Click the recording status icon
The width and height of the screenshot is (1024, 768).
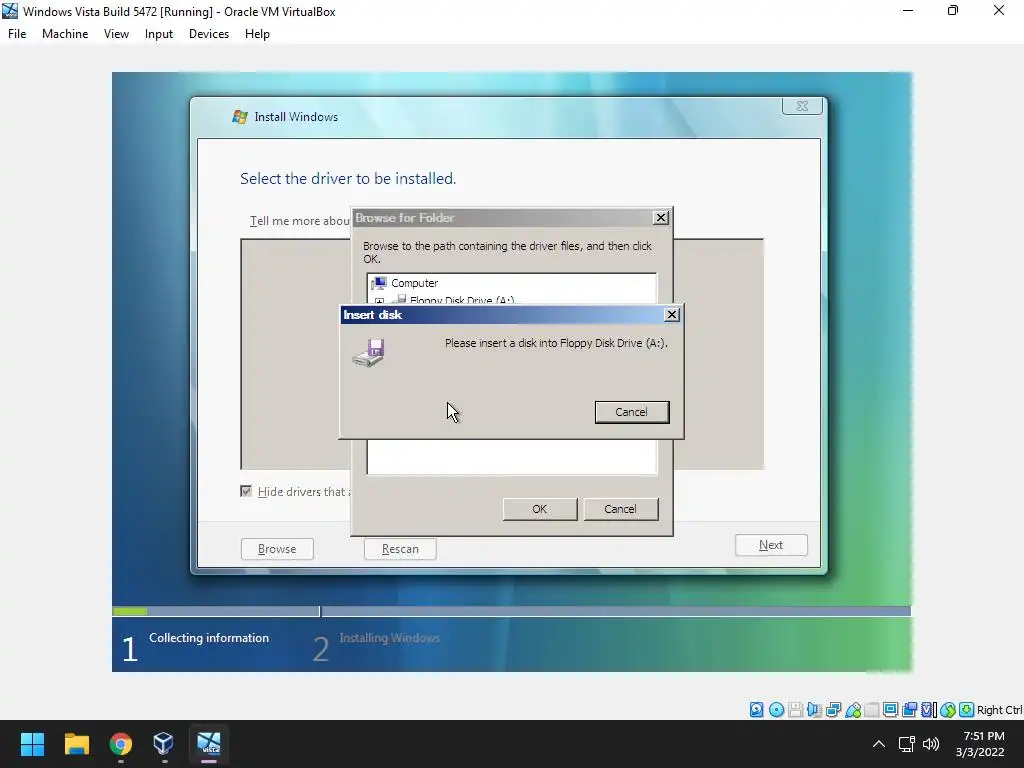pyautogui.click(x=909, y=710)
